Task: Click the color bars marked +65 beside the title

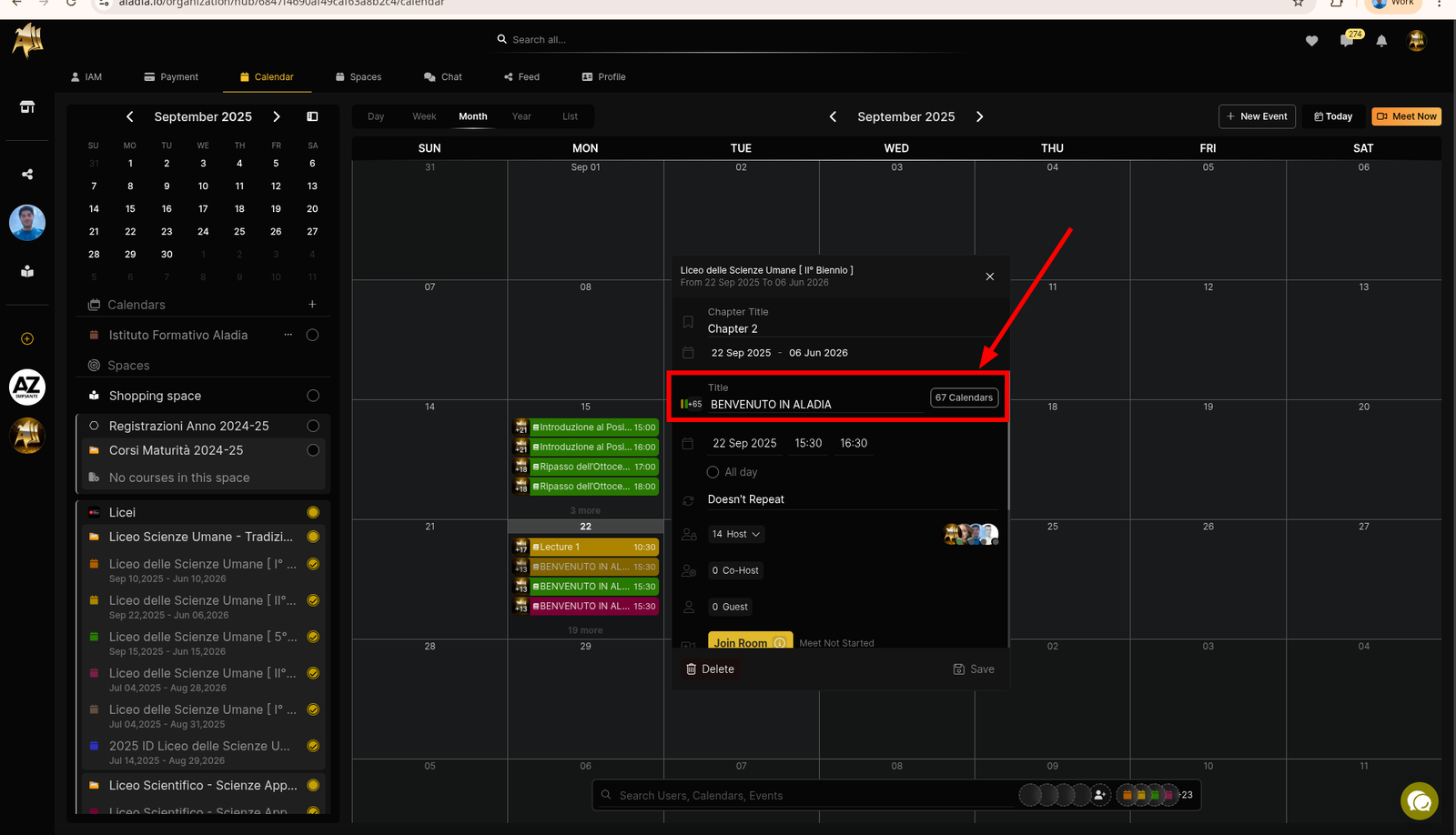Action: [x=691, y=404]
